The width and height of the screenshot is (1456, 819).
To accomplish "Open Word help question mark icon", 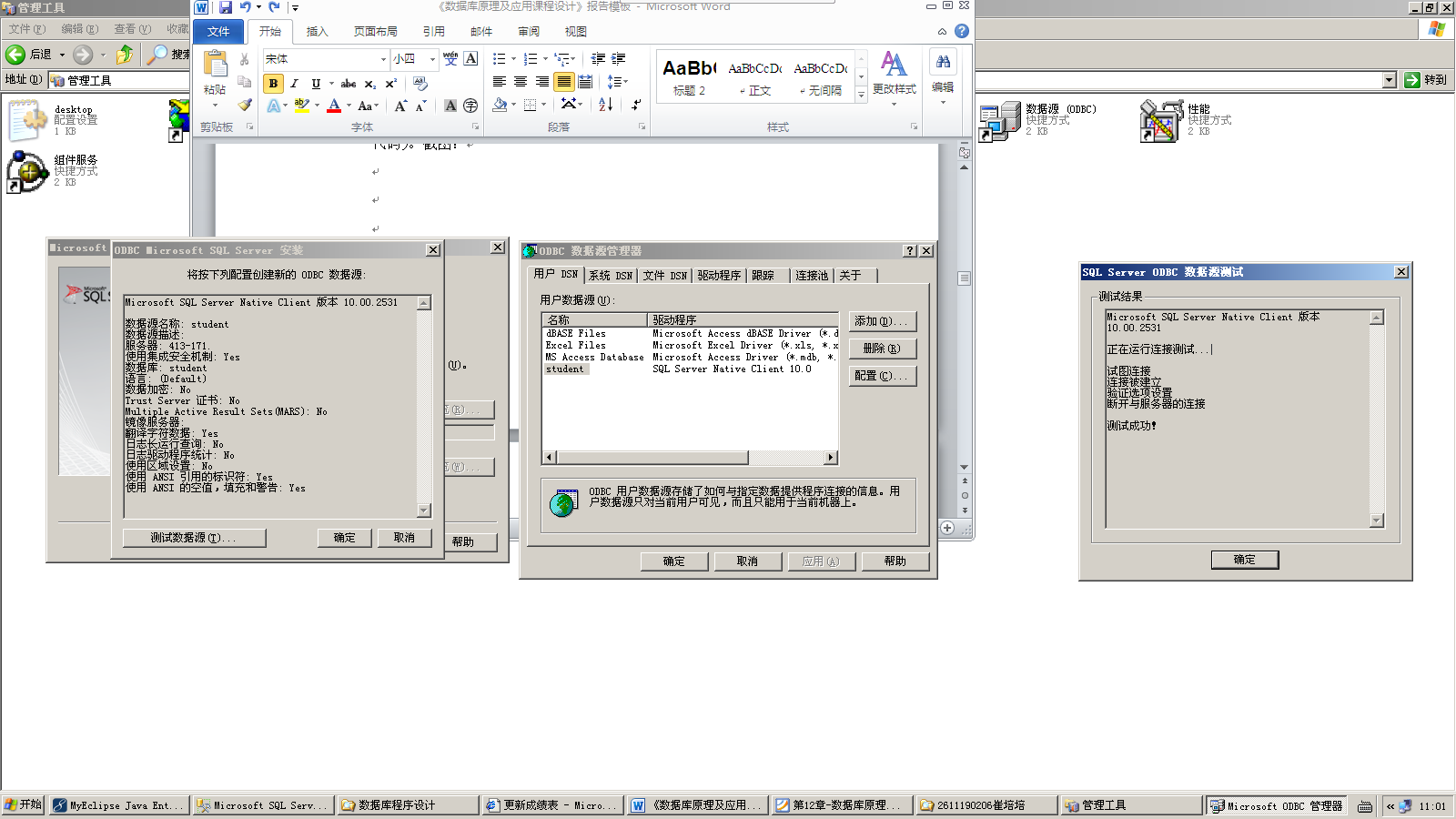I will click(962, 31).
